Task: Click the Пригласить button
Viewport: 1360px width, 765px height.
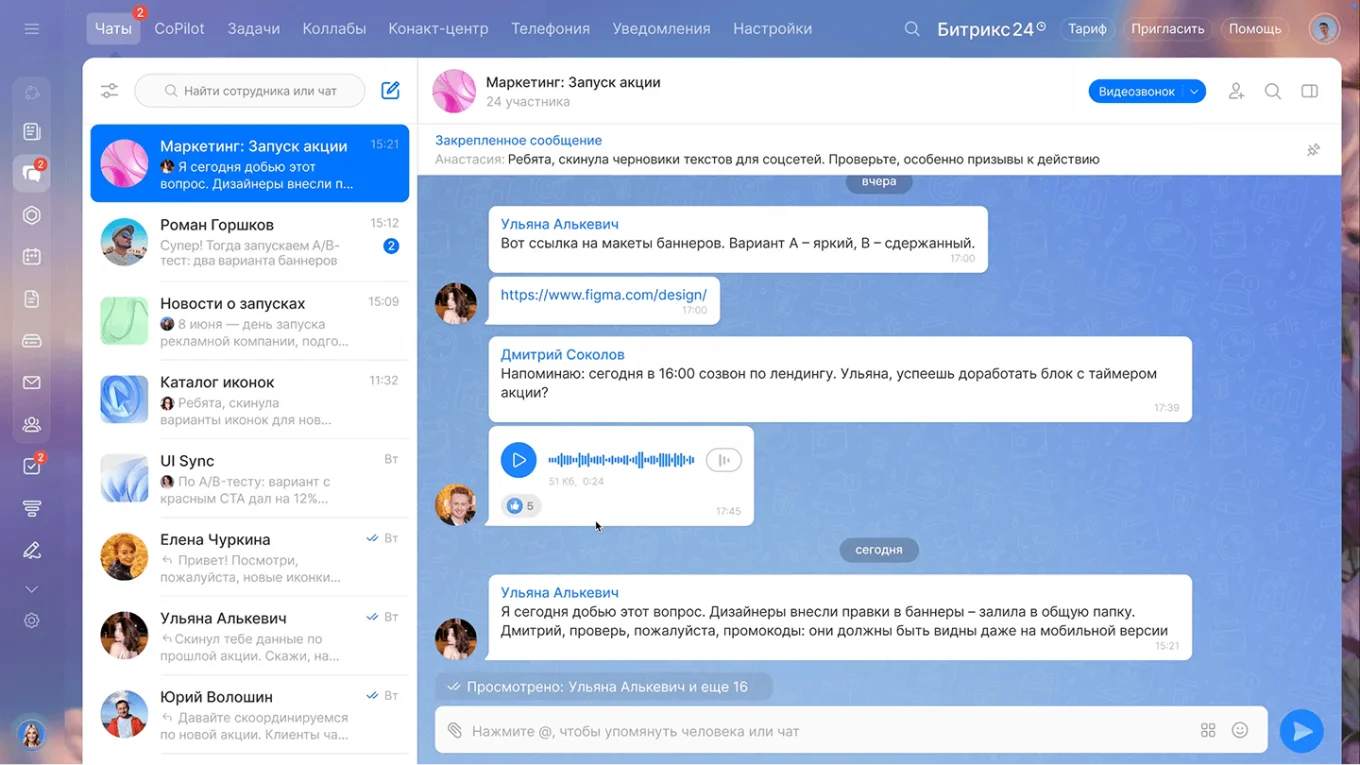Action: pos(1167,28)
